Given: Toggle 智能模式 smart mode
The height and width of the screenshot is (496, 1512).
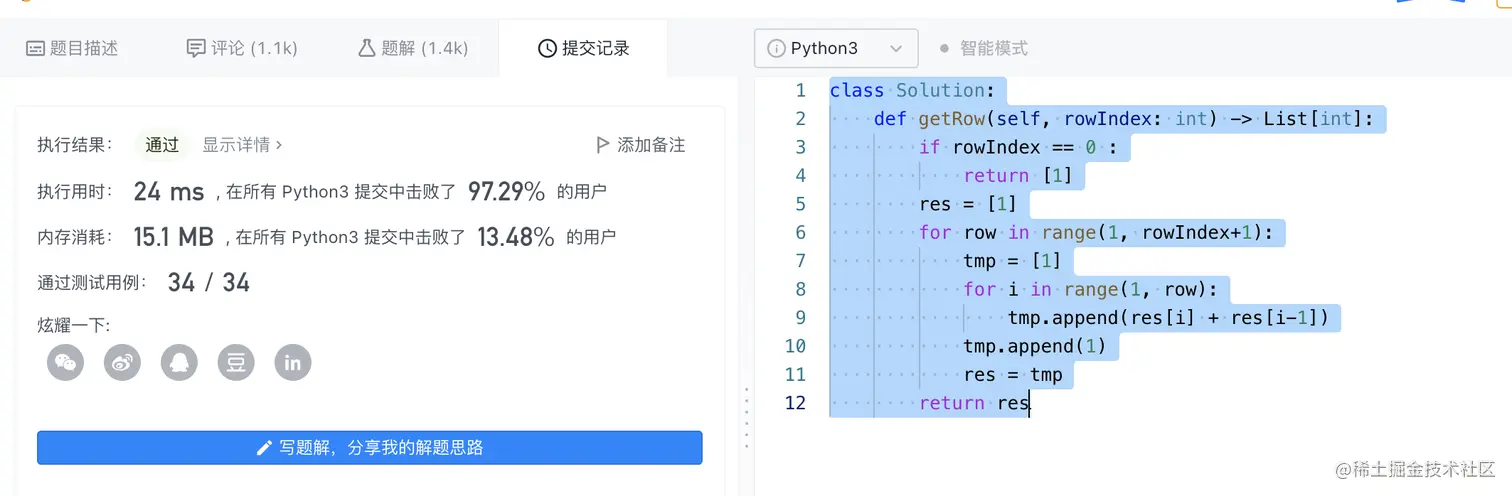Looking at the screenshot, I should pos(983,48).
